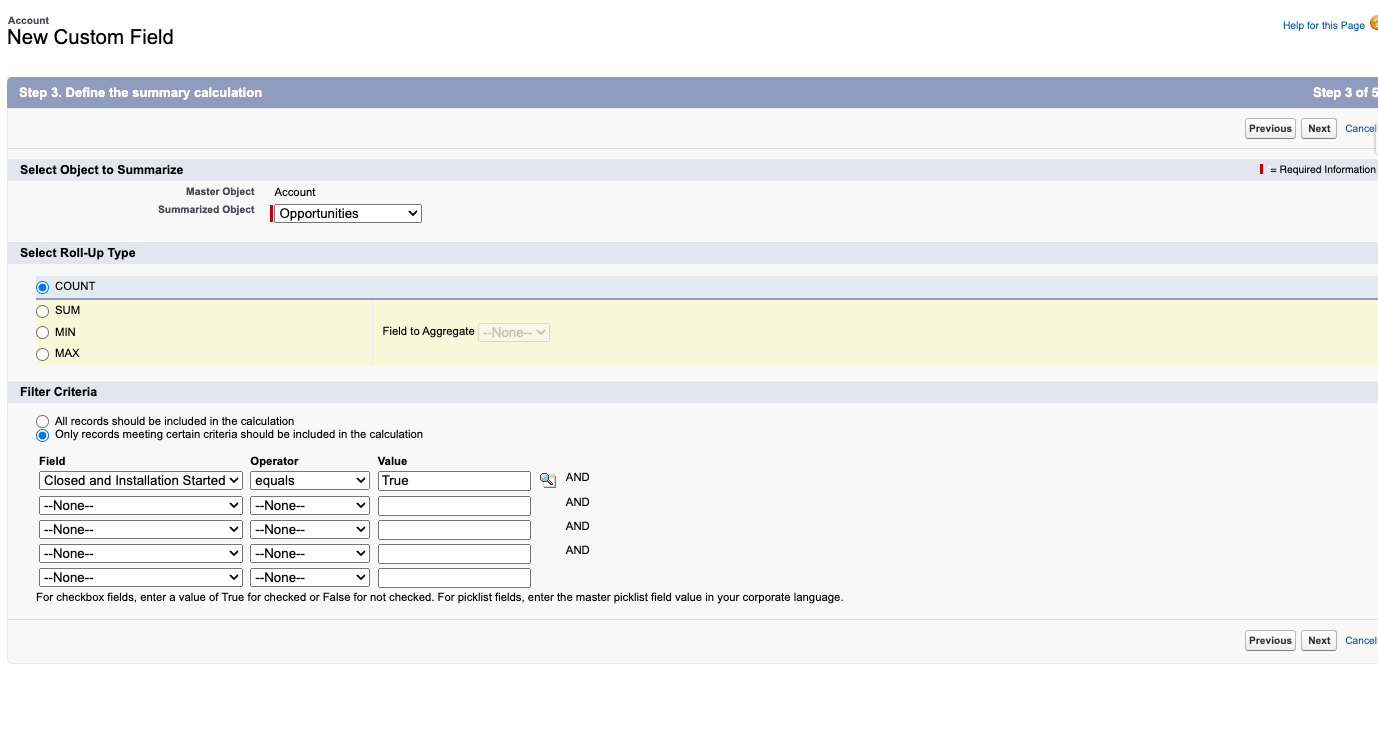Choose All records should be included option
The width and height of the screenshot is (1378, 742).
(x=42, y=422)
